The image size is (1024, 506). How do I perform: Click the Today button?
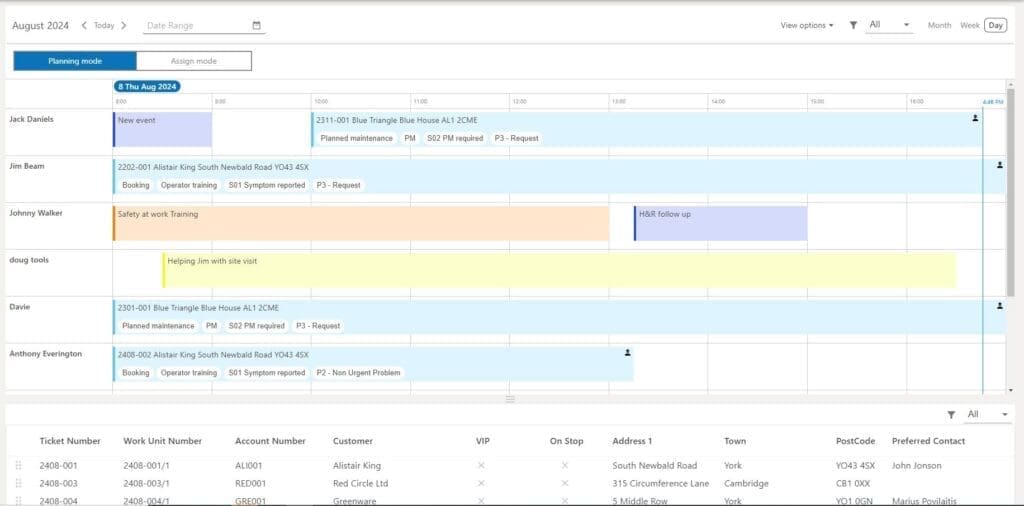point(104,25)
